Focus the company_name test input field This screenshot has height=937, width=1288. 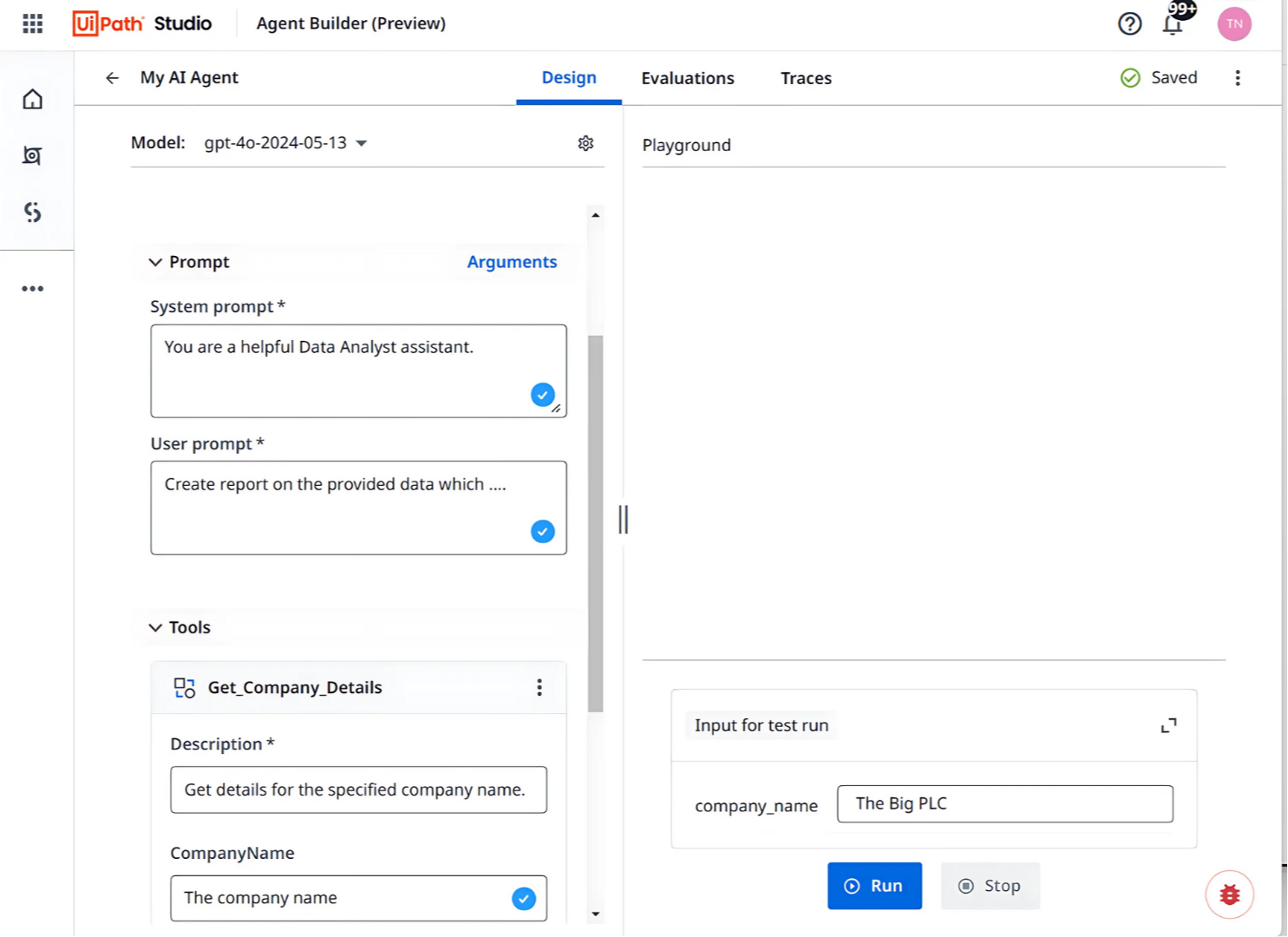pos(1004,803)
